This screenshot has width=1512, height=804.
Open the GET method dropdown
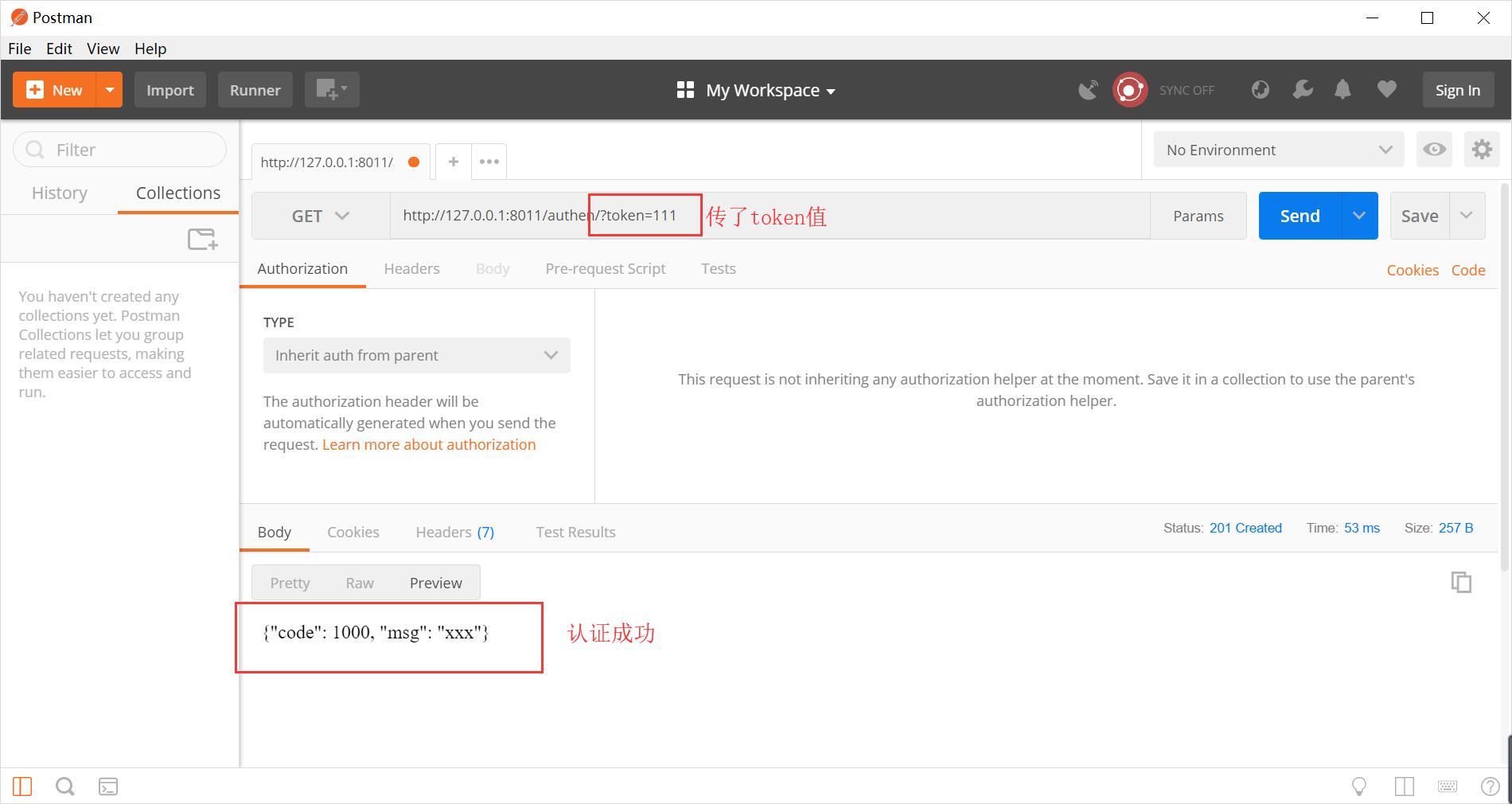(x=321, y=216)
